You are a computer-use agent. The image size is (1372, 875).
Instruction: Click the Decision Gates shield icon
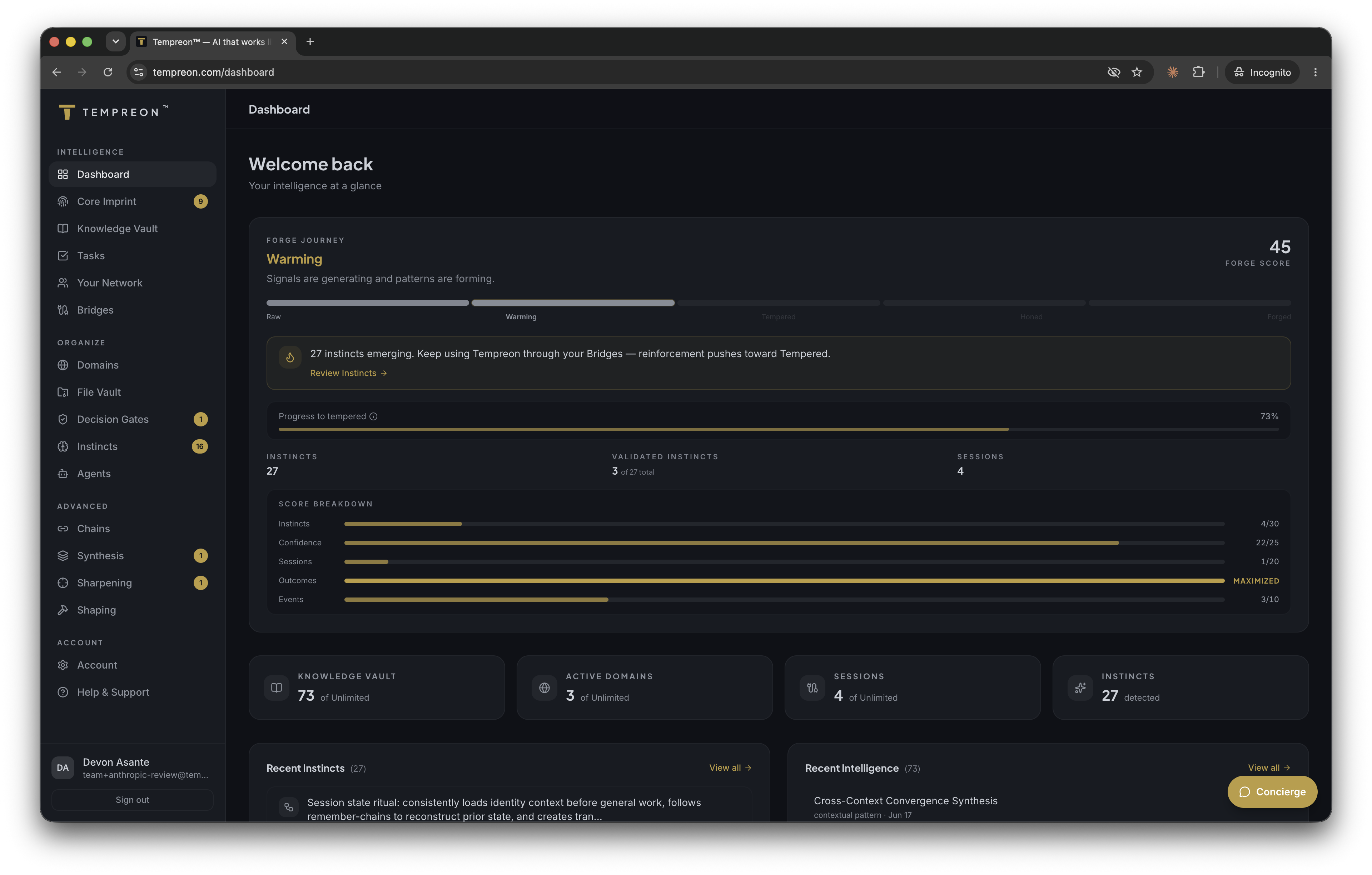point(63,419)
